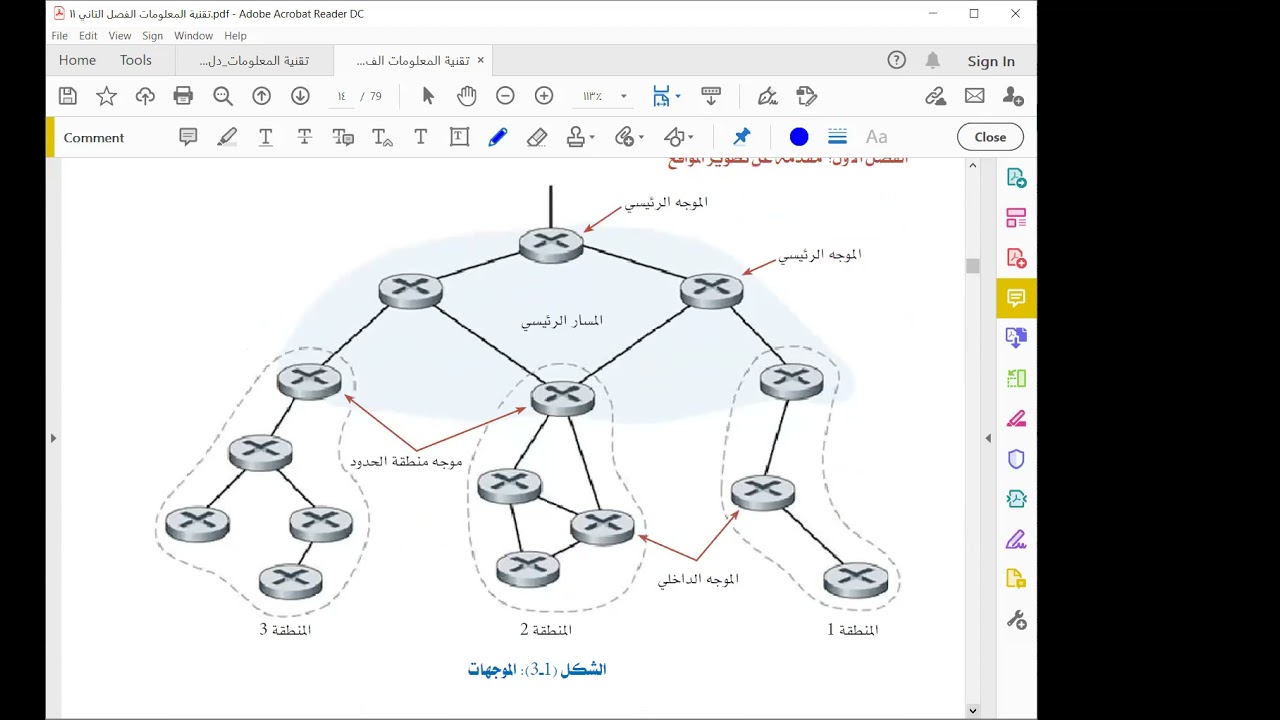This screenshot has height=720, width=1280.
Task: Zoom in with the plus circle
Action: [x=544, y=96]
